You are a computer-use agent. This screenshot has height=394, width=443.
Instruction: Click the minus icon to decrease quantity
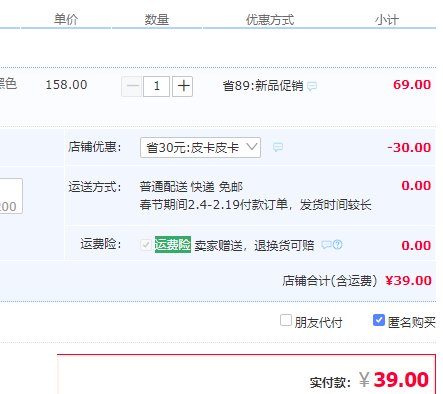point(132,86)
